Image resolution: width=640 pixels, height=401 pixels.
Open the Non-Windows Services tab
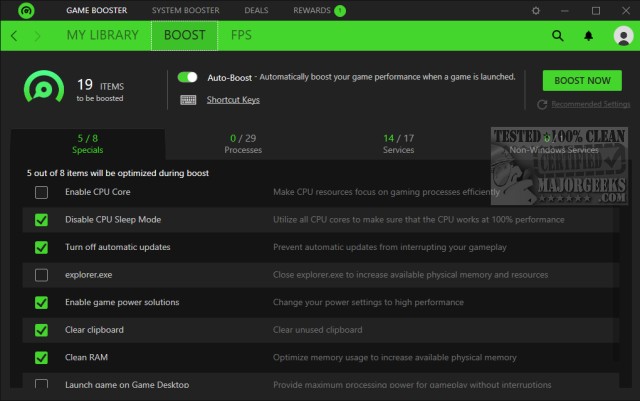pos(554,144)
